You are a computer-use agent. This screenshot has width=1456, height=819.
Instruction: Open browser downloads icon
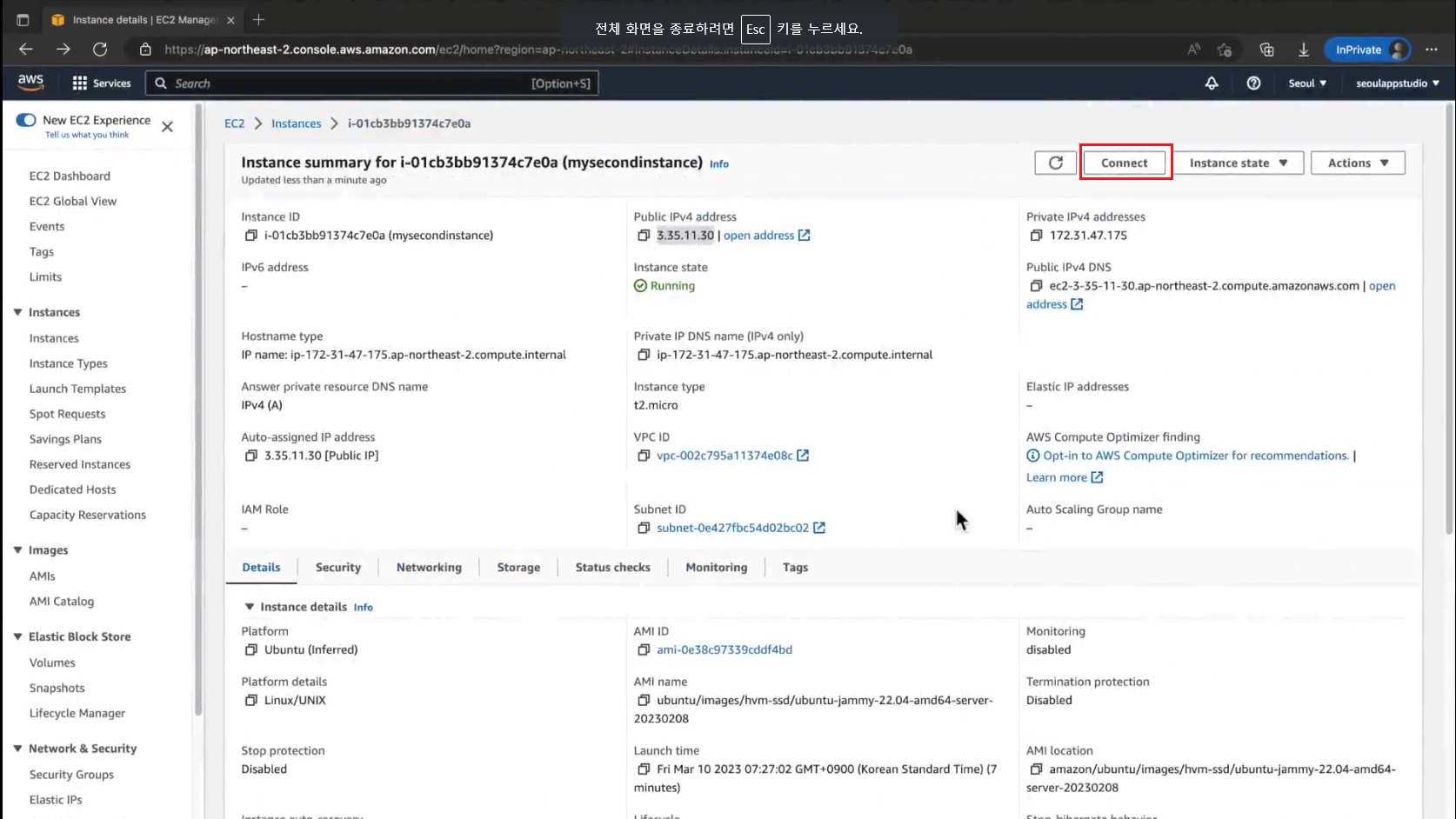pyautogui.click(x=1303, y=50)
